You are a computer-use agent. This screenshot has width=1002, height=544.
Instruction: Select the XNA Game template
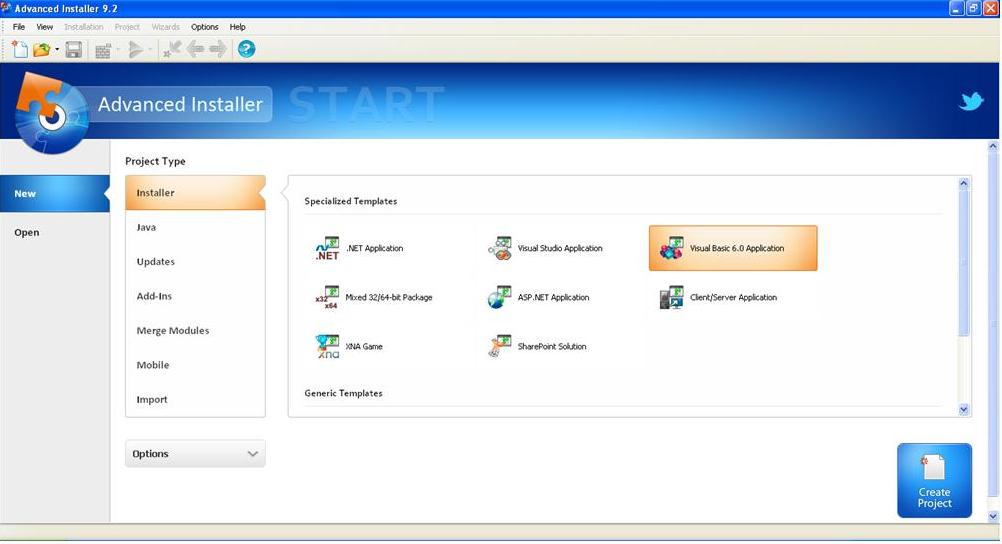(349, 346)
